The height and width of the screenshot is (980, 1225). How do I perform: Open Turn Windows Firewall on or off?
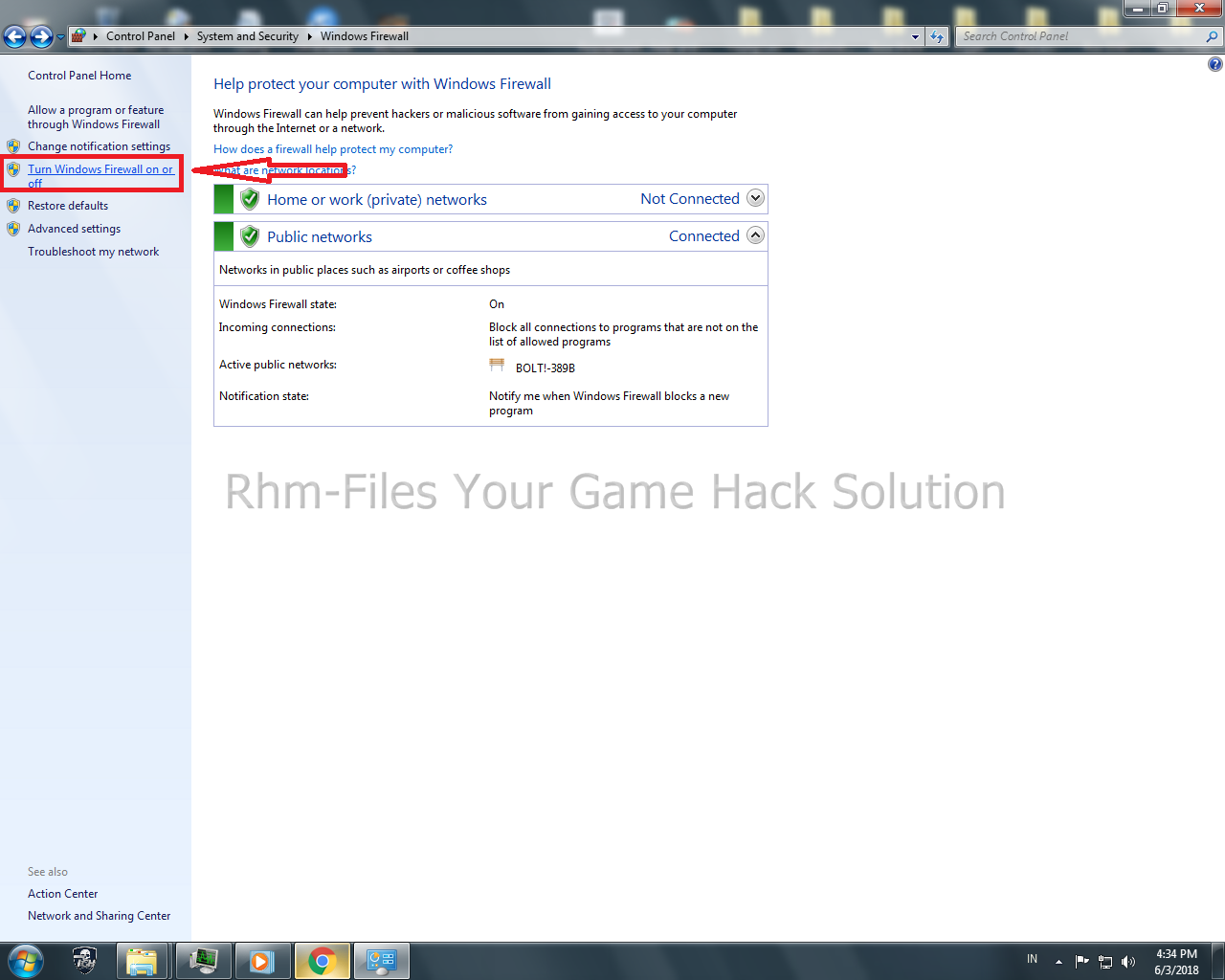100,176
